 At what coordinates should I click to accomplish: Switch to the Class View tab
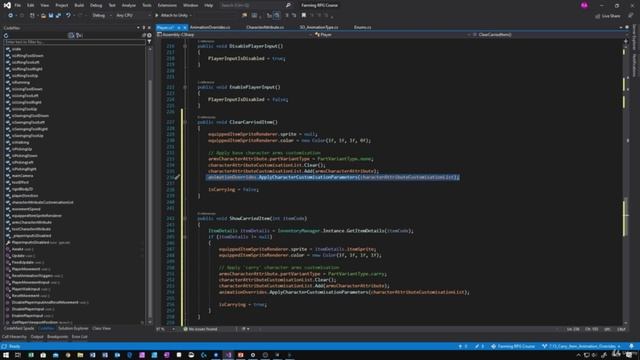[101, 329]
